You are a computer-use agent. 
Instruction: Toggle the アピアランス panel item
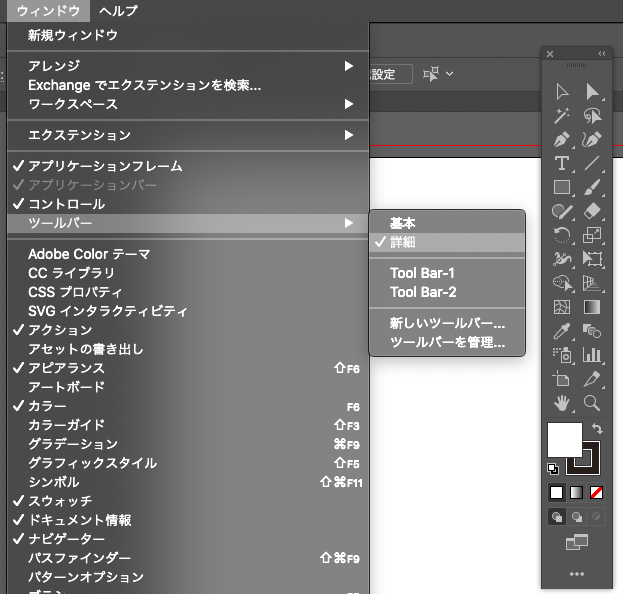(x=188, y=368)
